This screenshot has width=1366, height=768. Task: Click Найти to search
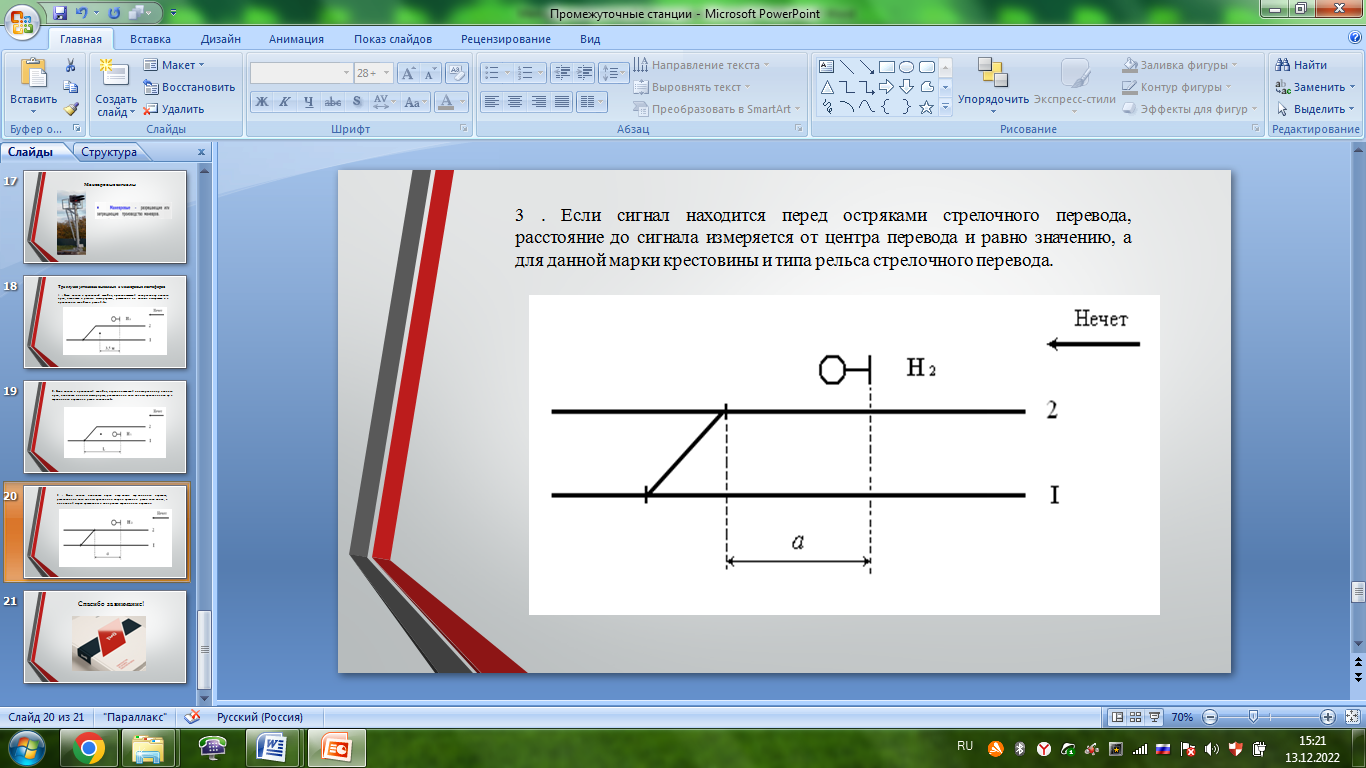point(1302,65)
